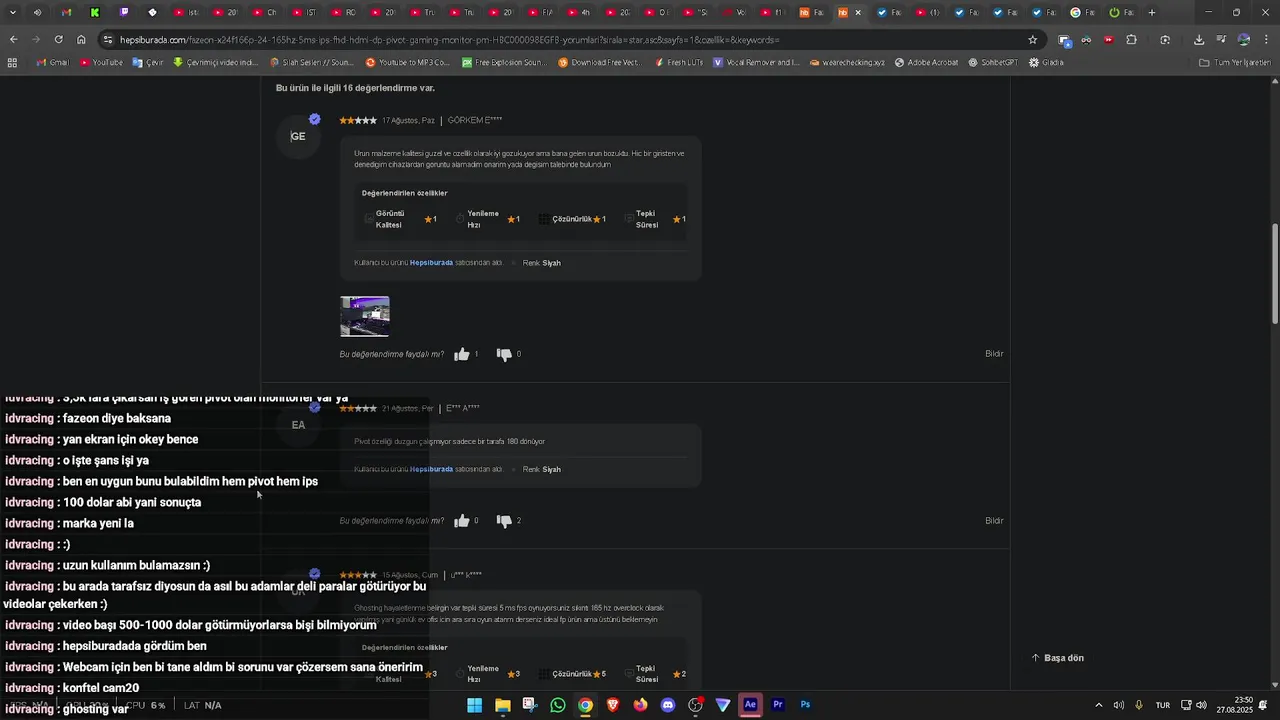Open the YouTube bookmark
Viewport: 1280px width, 720px height.
(x=101, y=62)
